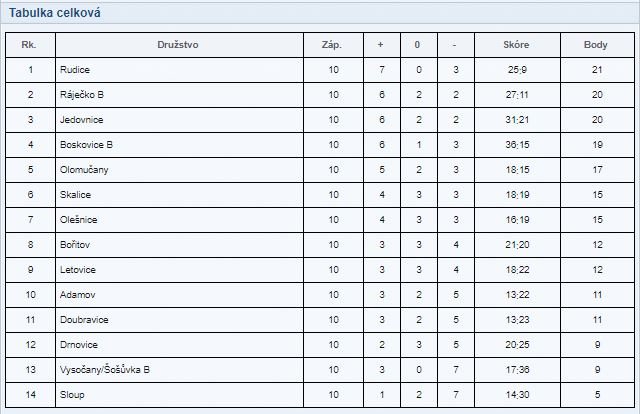Select the Záp. column header
Viewport: 640px width, 414px height.
332,45
